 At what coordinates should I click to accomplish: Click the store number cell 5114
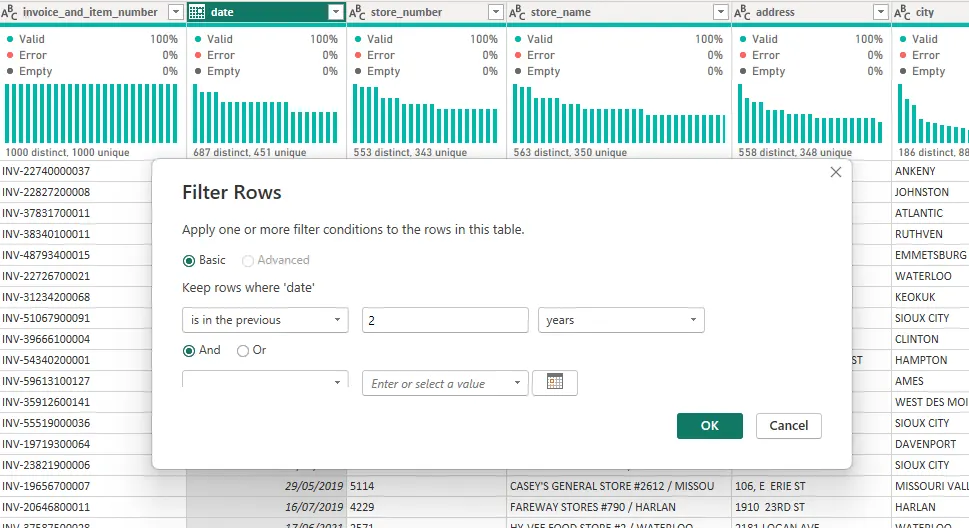[x=426, y=487]
